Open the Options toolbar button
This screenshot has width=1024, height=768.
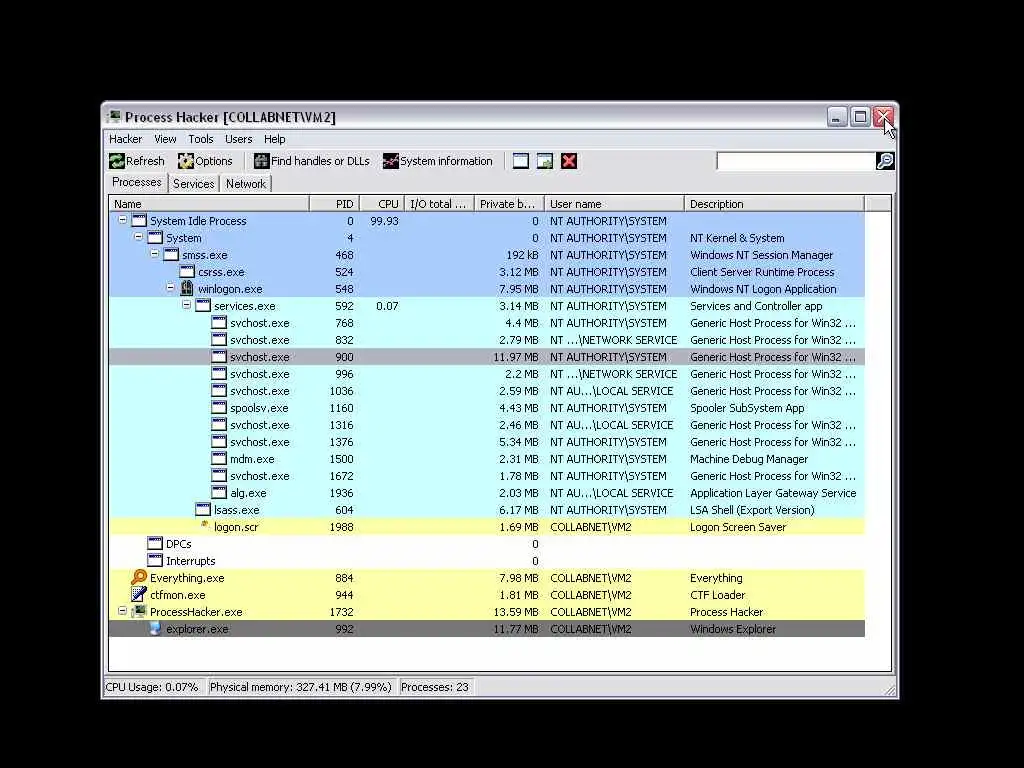[x=205, y=161]
